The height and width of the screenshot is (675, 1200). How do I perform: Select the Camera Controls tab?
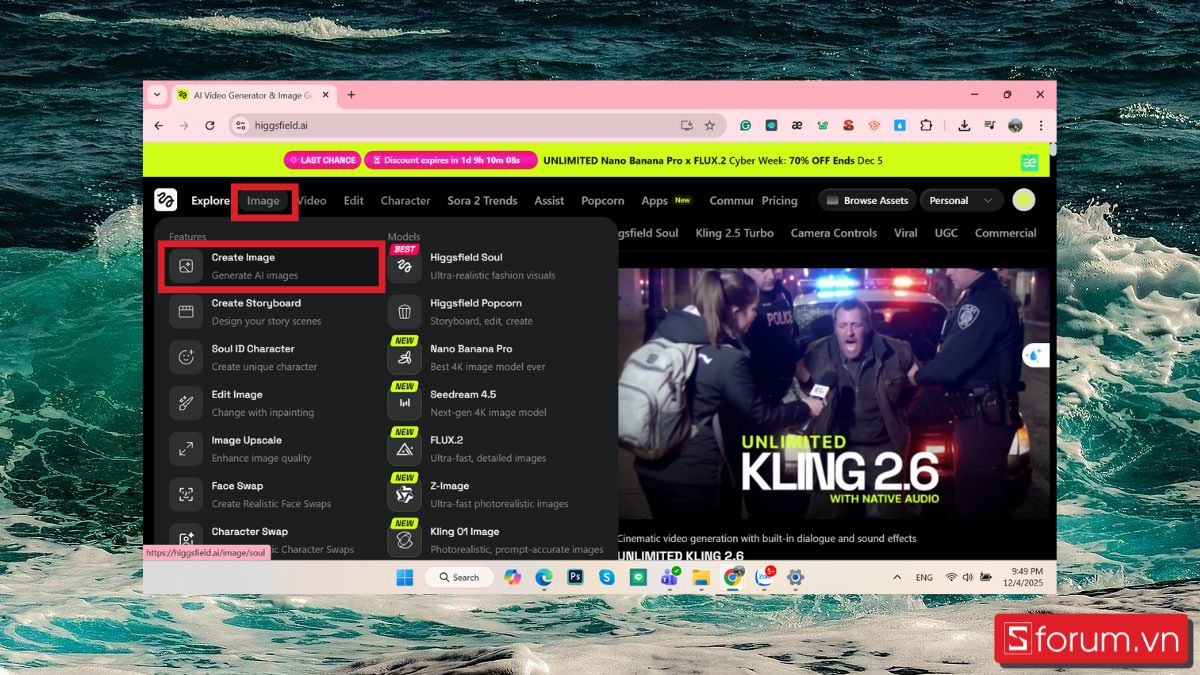(833, 233)
